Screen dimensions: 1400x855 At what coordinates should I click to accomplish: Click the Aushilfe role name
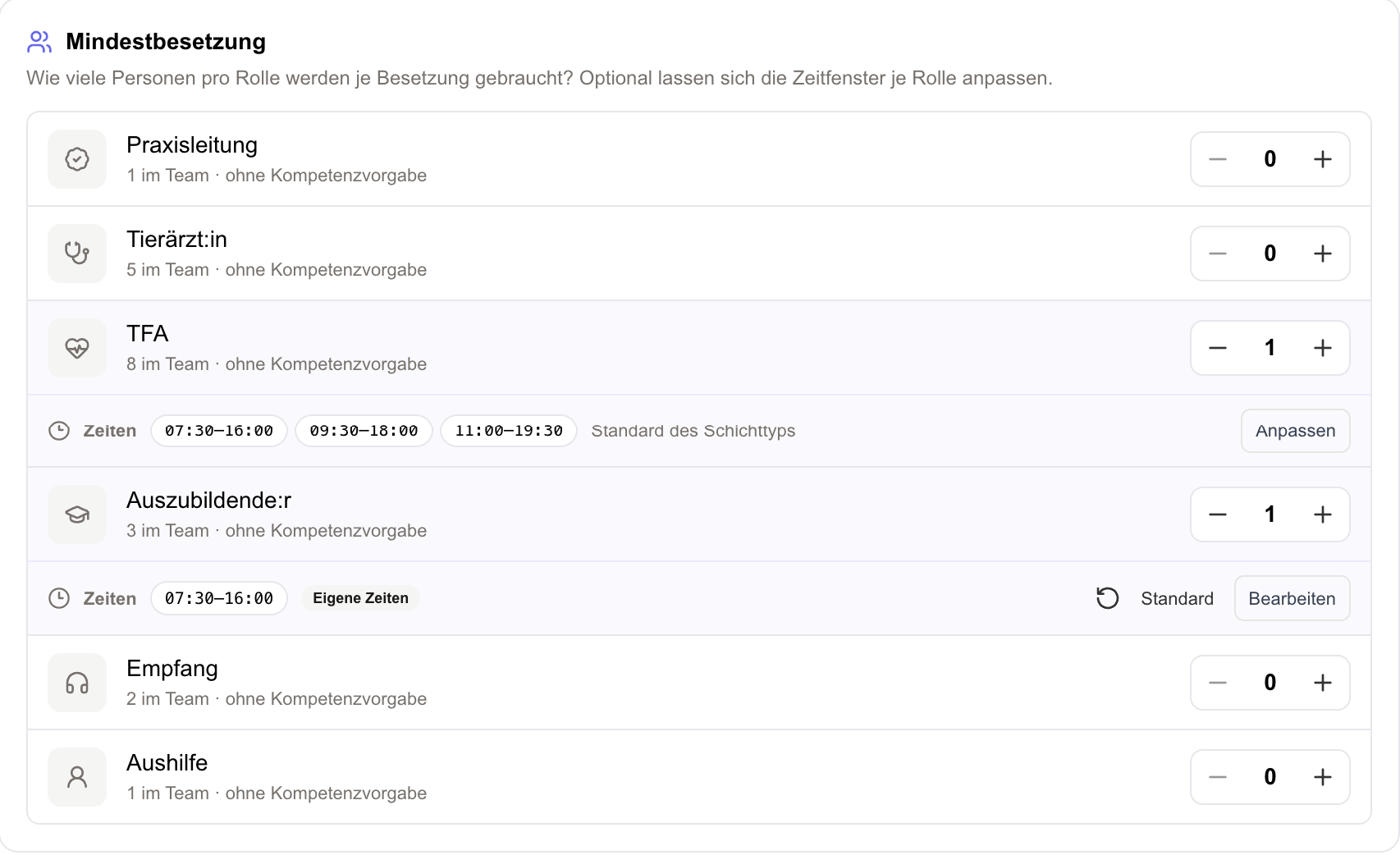coord(167,763)
